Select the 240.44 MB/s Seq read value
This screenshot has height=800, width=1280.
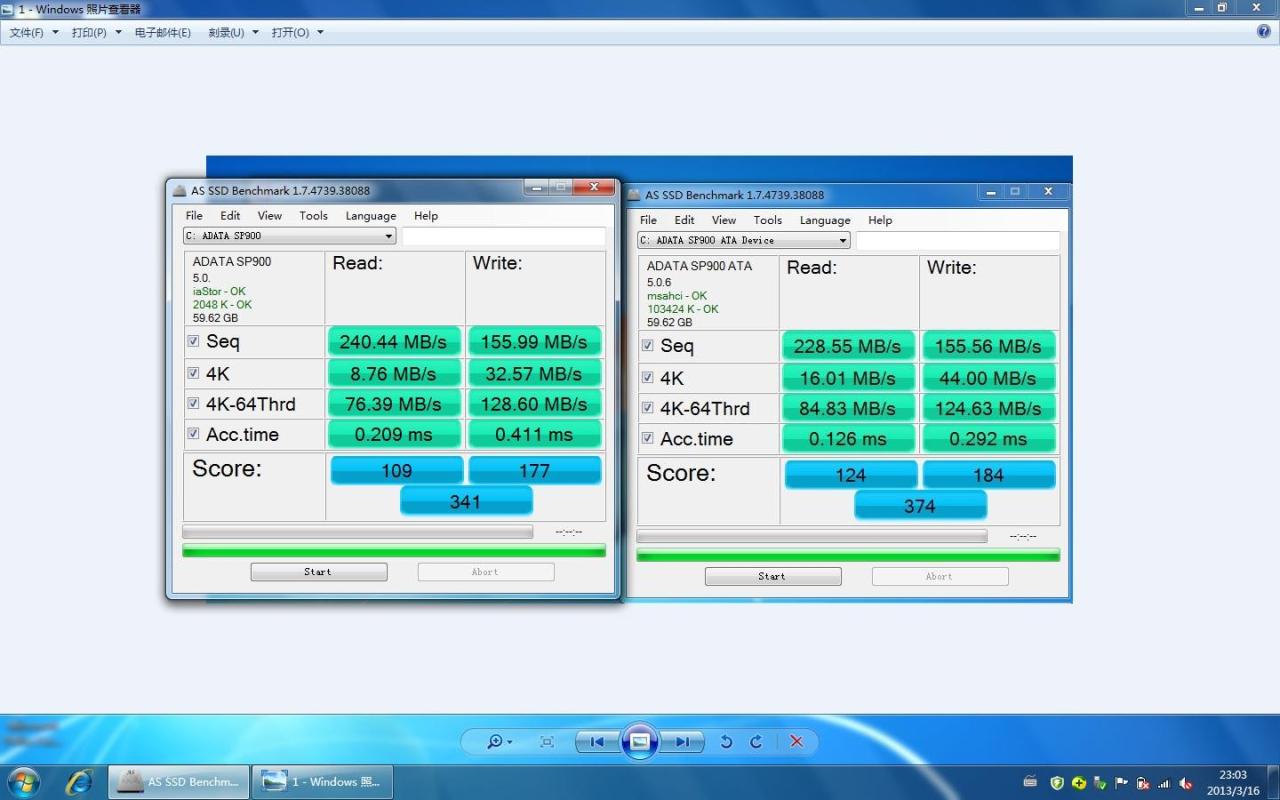[x=393, y=342]
